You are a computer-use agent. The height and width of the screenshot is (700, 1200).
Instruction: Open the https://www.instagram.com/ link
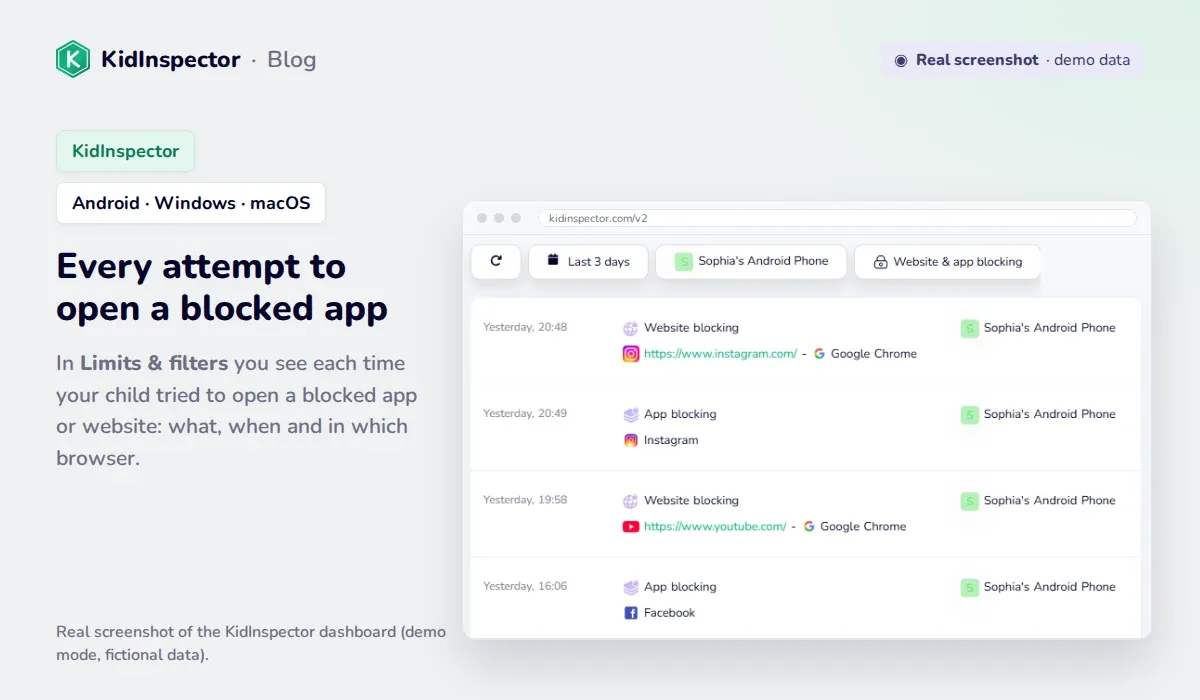pos(720,353)
